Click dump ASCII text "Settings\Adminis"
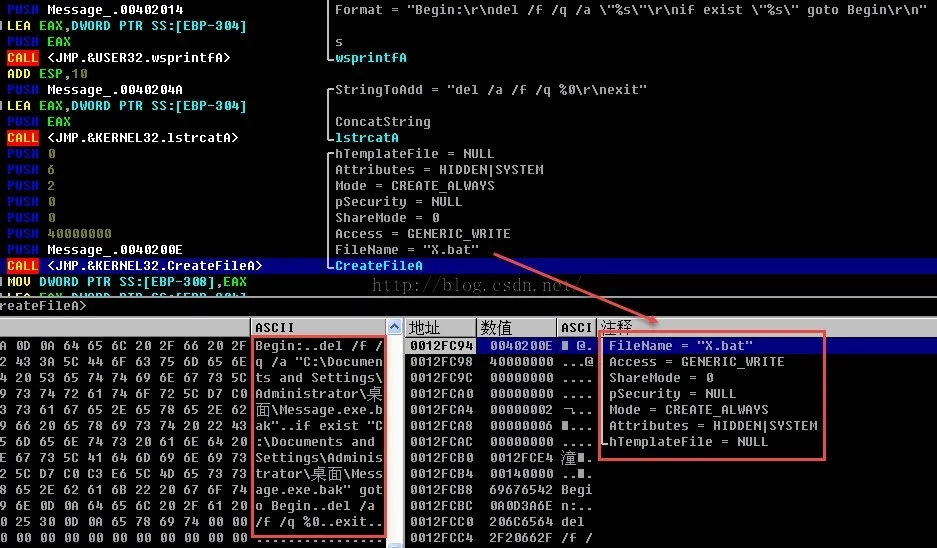This screenshot has width=937, height=548. click(x=319, y=458)
